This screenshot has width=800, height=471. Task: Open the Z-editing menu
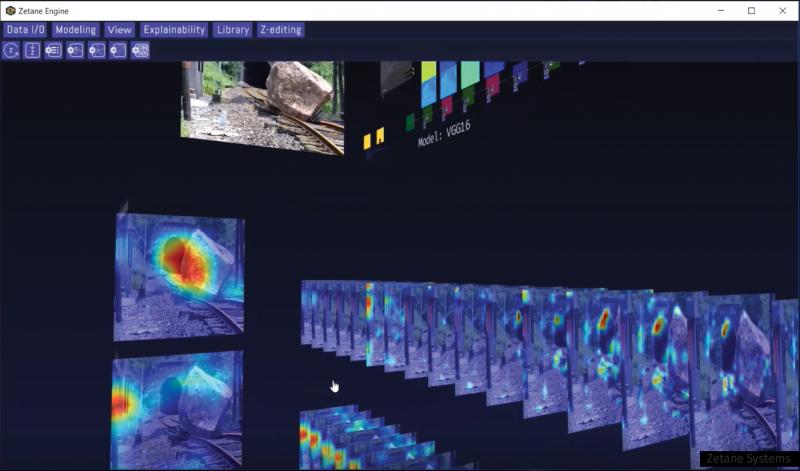click(x=281, y=30)
